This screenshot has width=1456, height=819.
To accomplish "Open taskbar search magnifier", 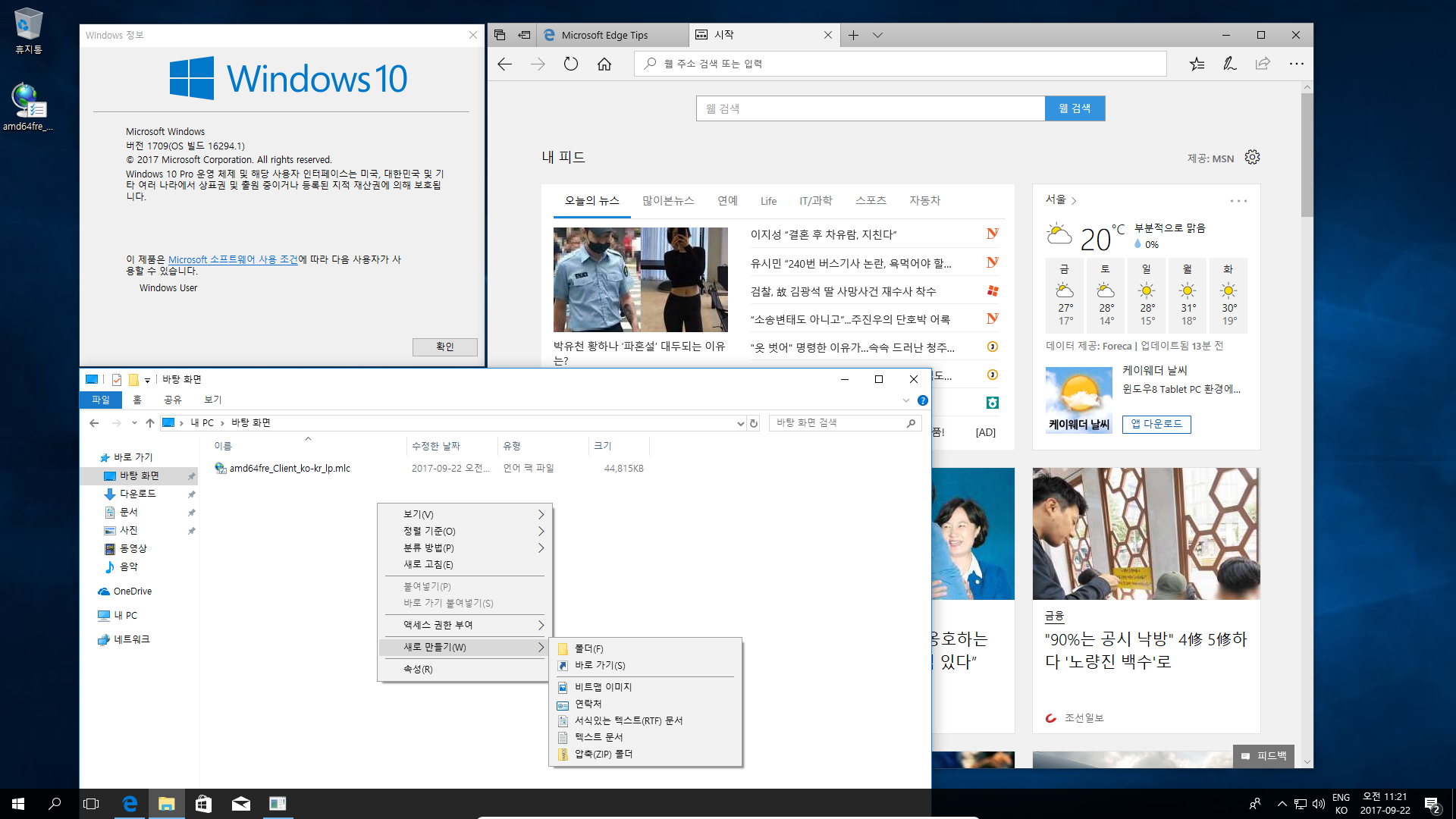I will click(55, 804).
